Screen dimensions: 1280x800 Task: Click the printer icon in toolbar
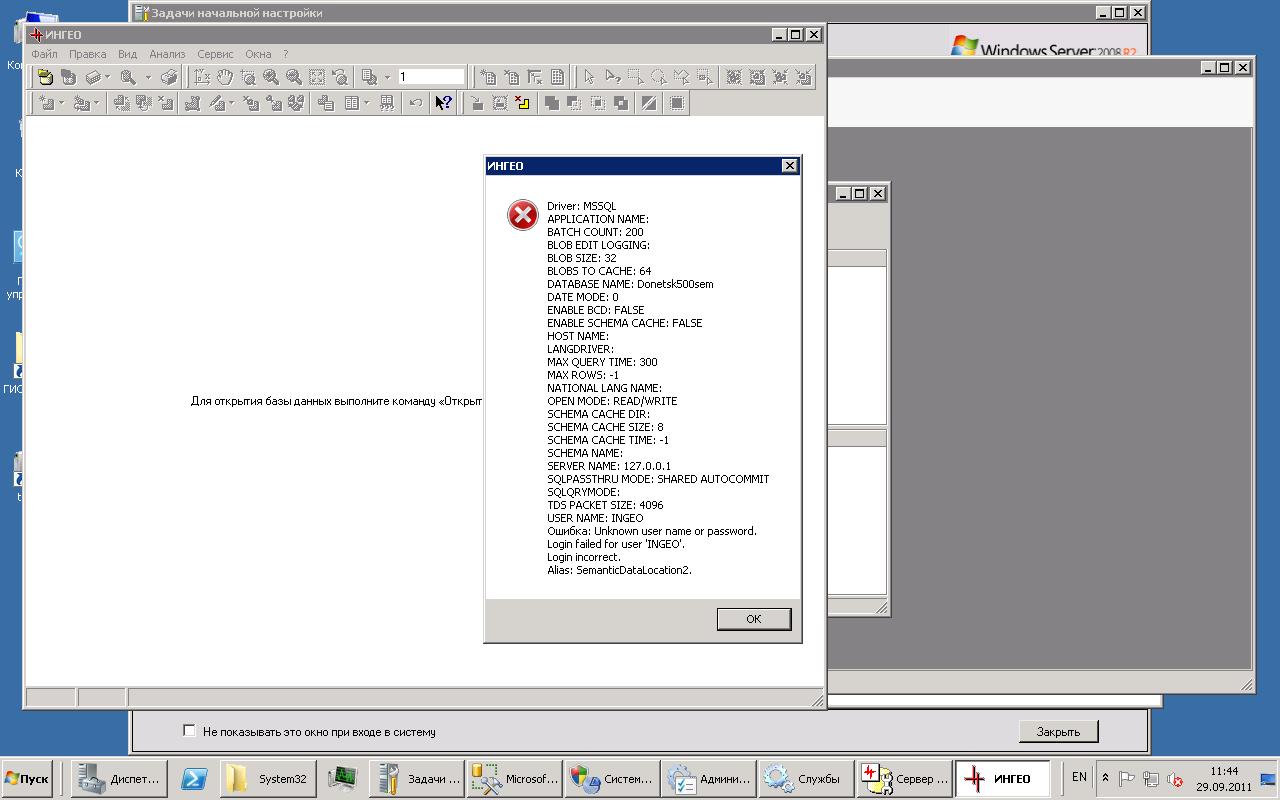(x=169, y=77)
